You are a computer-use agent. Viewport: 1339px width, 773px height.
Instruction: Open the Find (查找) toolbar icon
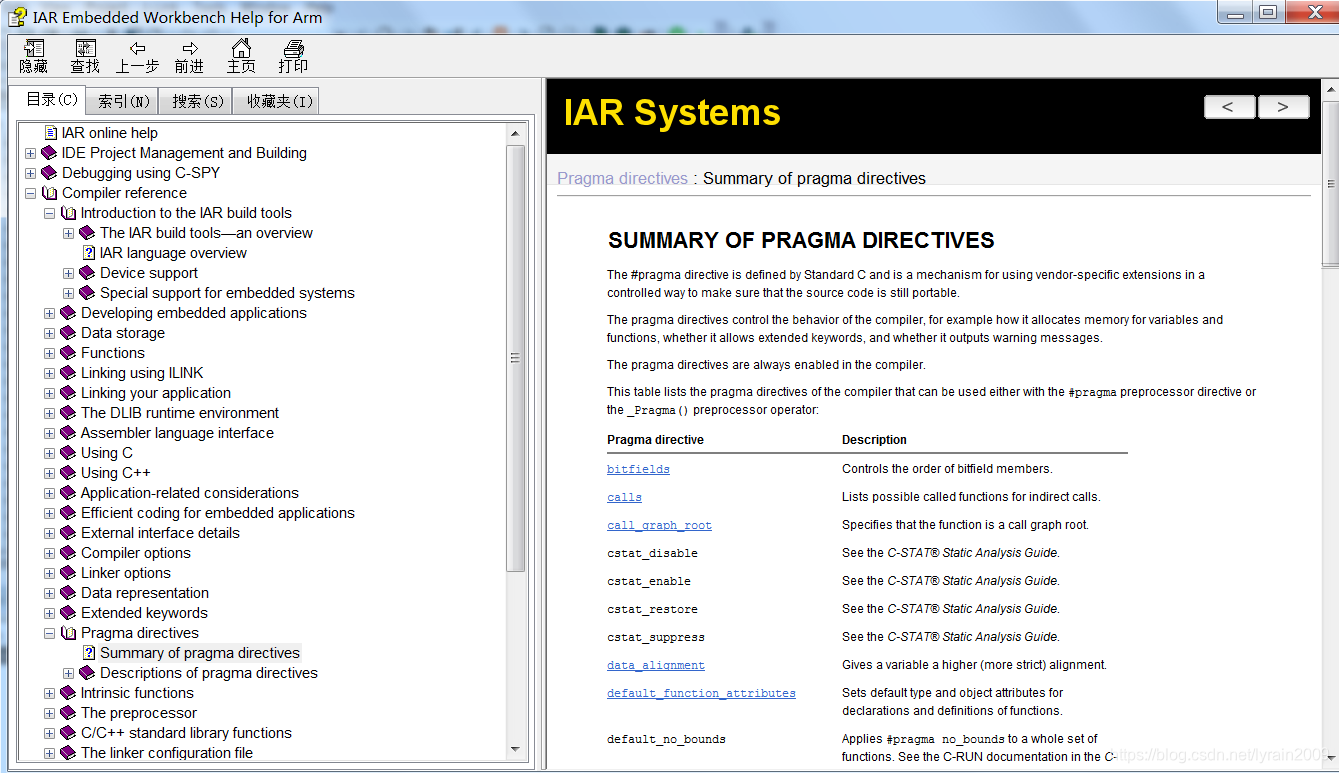pos(86,48)
